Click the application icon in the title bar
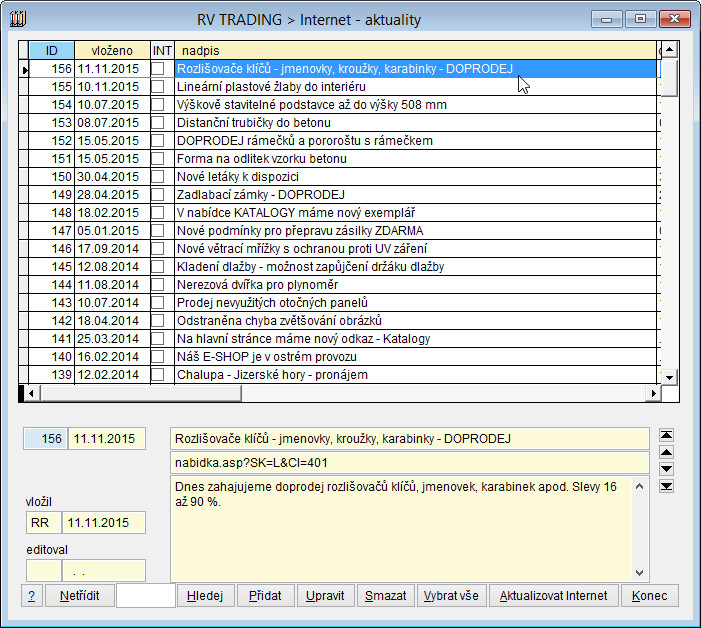This screenshot has height=628, width=701. [18, 19]
